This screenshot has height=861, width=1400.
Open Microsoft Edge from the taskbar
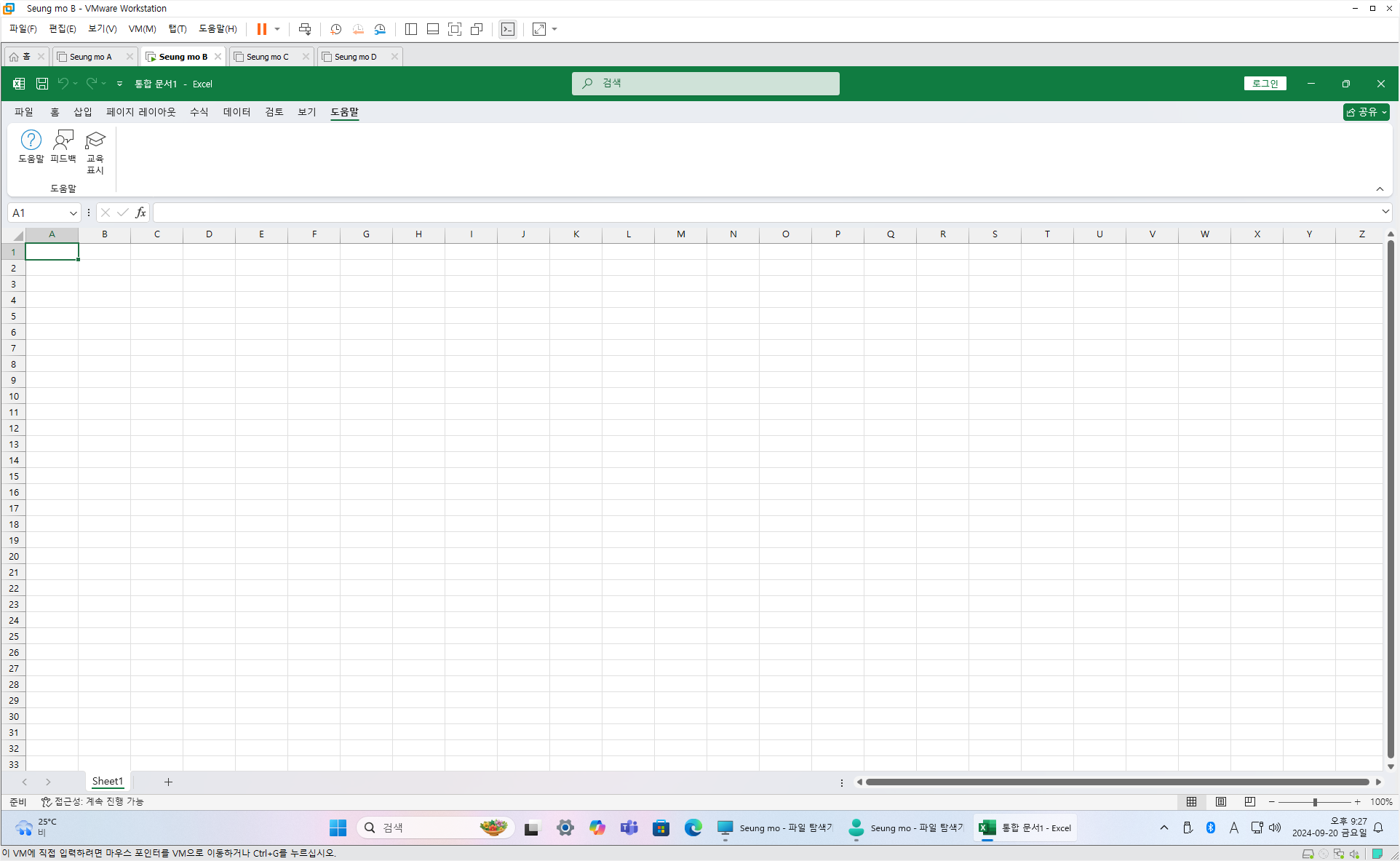(693, 828)
